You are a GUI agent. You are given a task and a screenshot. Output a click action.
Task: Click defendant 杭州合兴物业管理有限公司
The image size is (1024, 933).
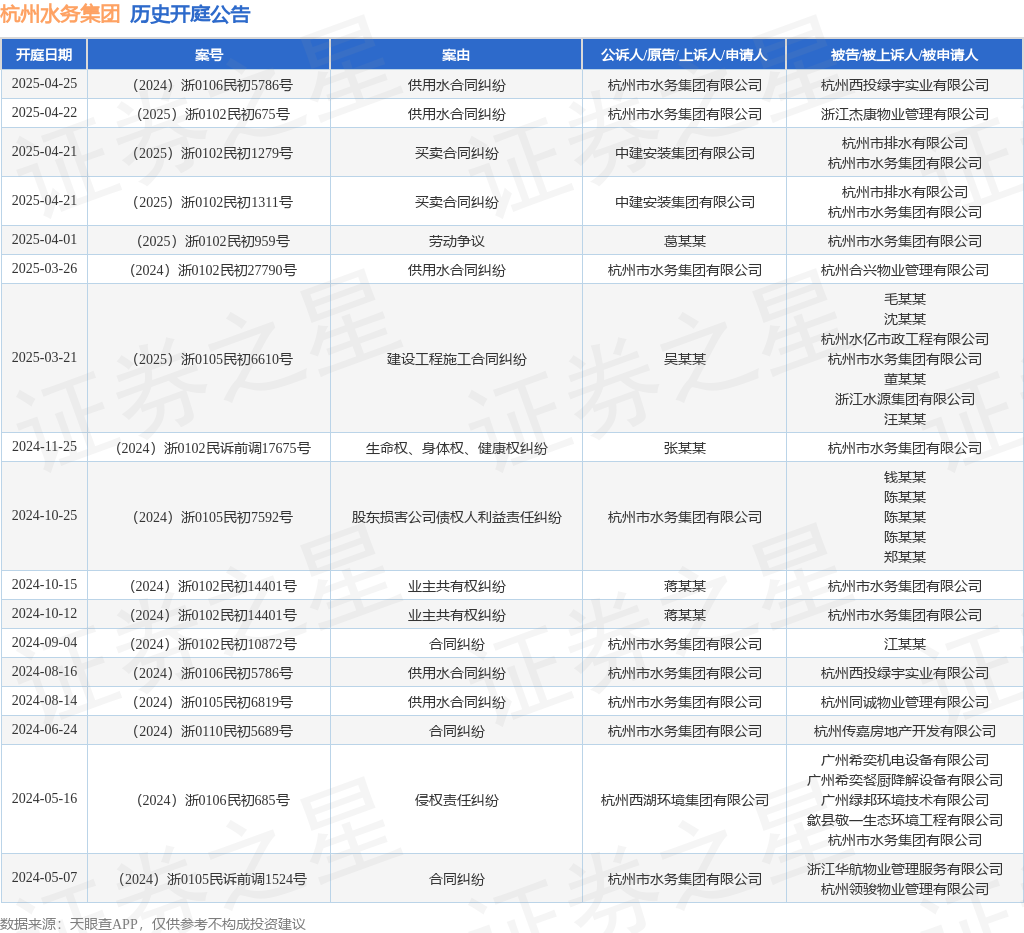(904, 270)
